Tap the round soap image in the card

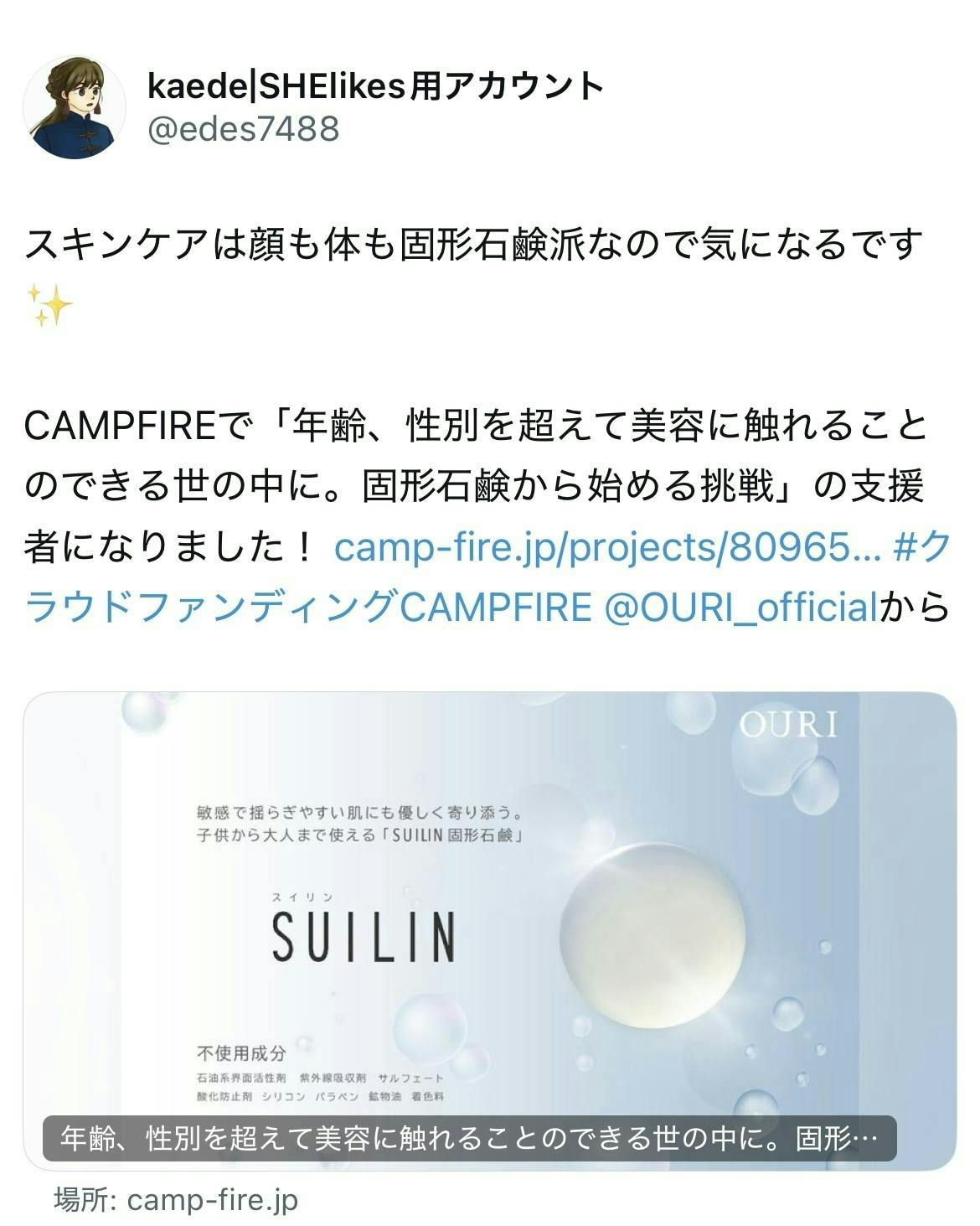(652, 934)
